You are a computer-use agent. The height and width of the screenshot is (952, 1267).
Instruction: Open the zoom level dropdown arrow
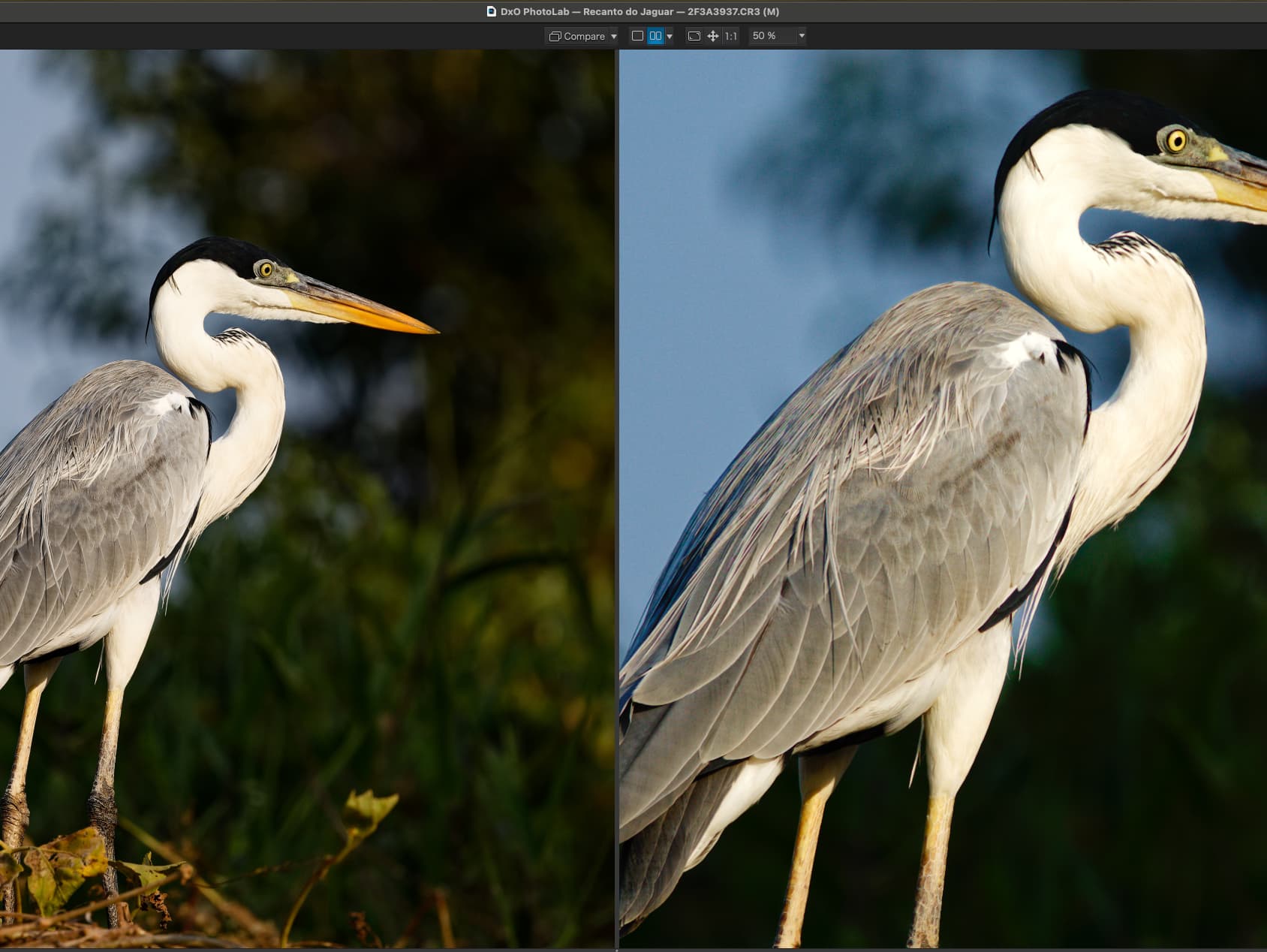tap(802, 36)
